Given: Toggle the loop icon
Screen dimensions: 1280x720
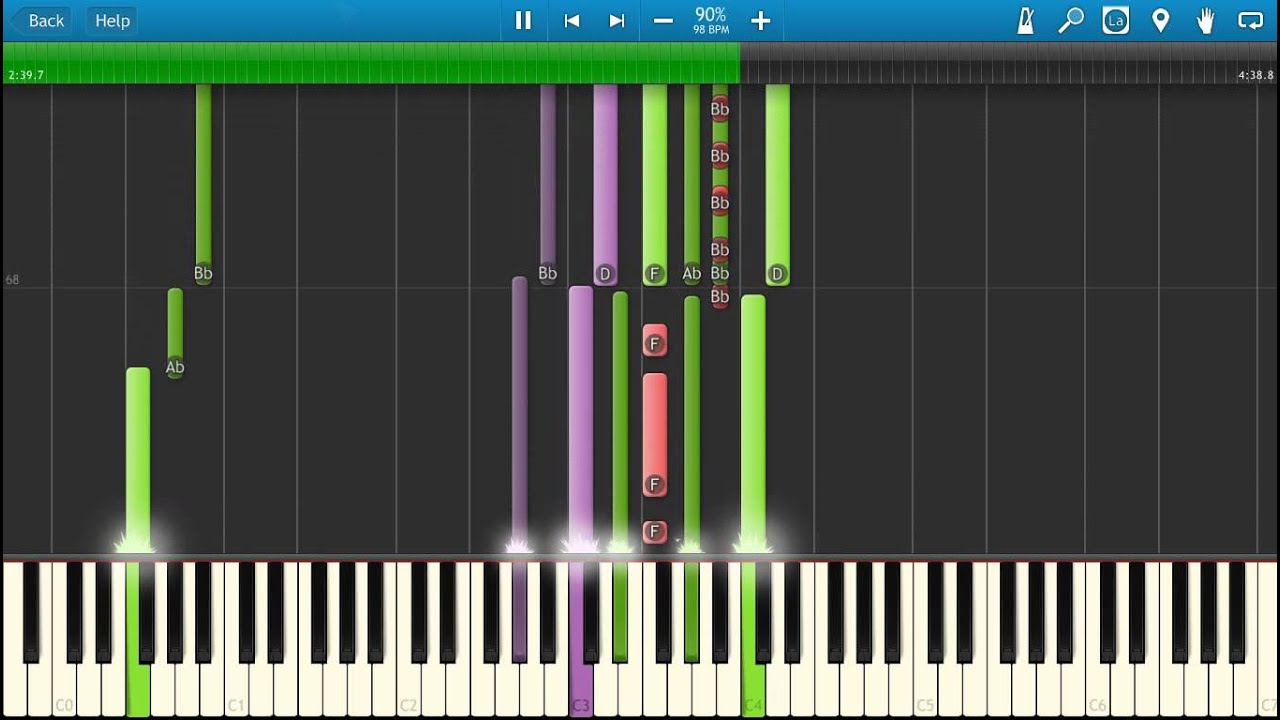Looking at the screenshot, I should [x=1250, y=20].
